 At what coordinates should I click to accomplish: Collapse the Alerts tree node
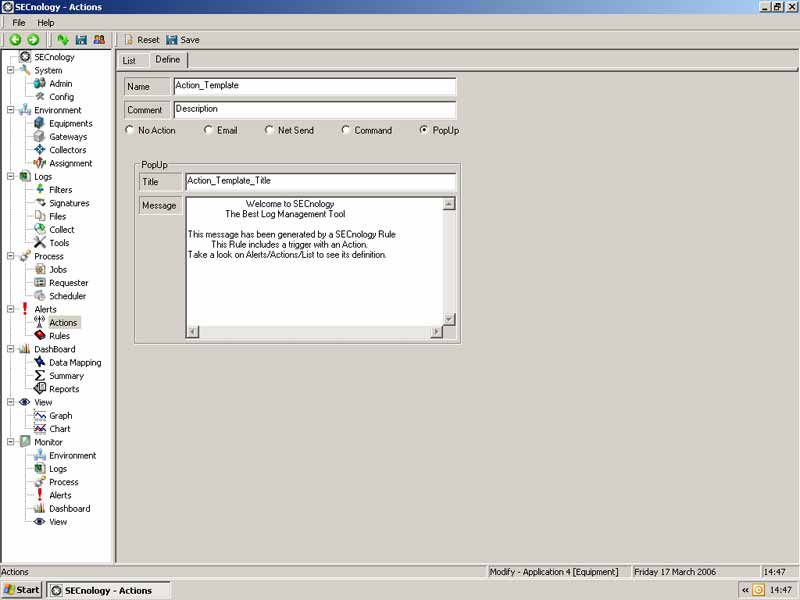click(x=10, y=309)
